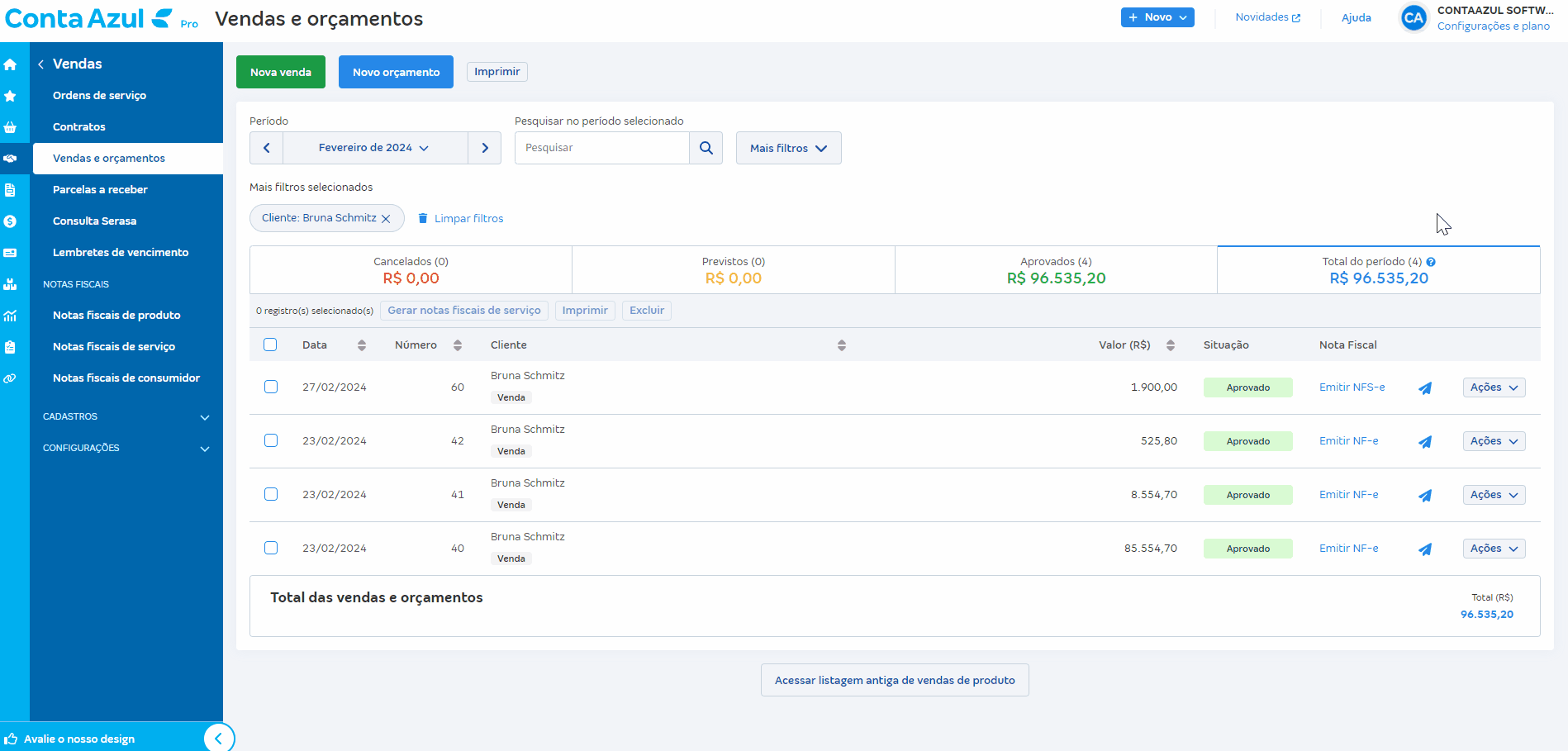This screenshot has height=751, width=1568.
Task: Click the green Nova venda button
Action: point(281,72)
